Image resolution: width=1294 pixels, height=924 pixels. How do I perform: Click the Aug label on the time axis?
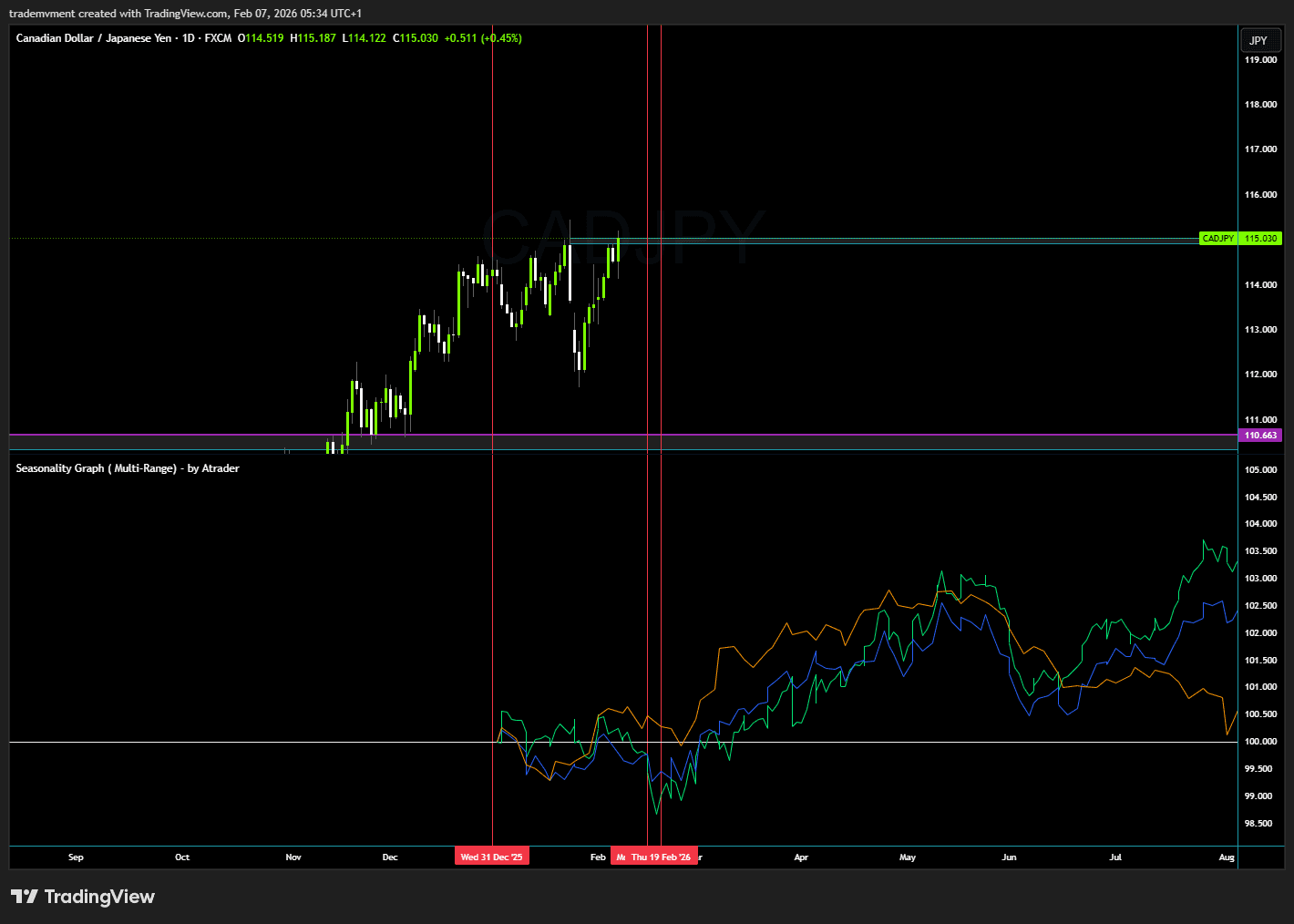click(x=1227, y=857)
